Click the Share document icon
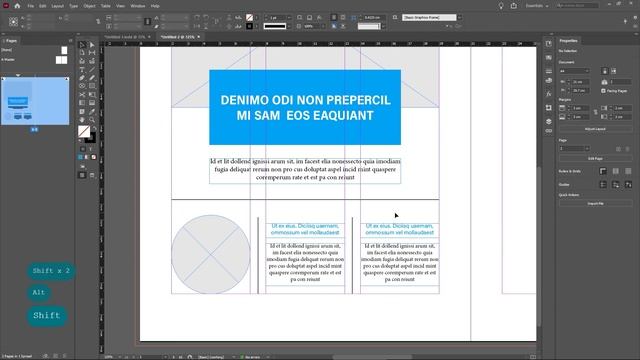The image size is (640, 360). pos(513,6)
